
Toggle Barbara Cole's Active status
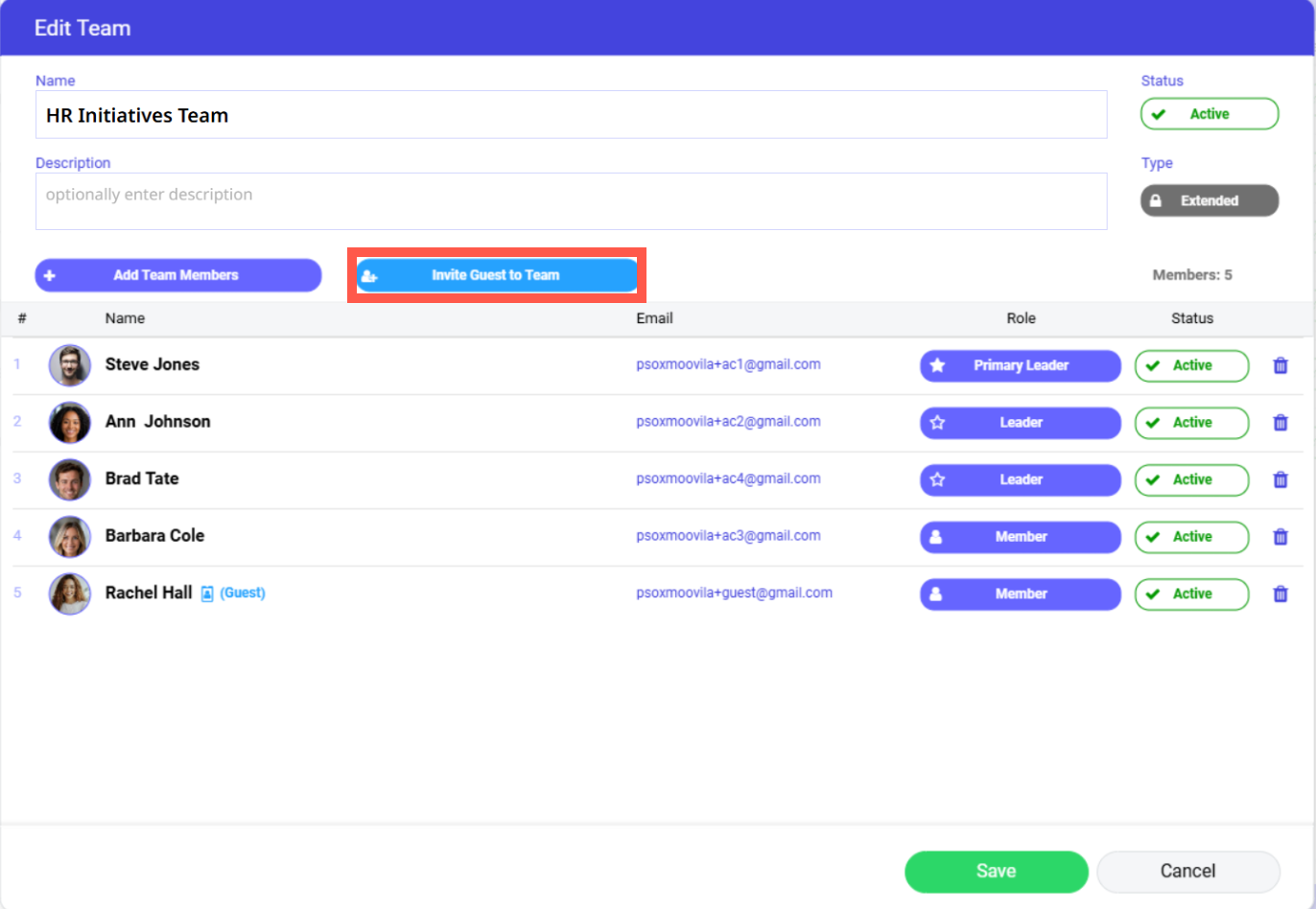[1192, 537]
